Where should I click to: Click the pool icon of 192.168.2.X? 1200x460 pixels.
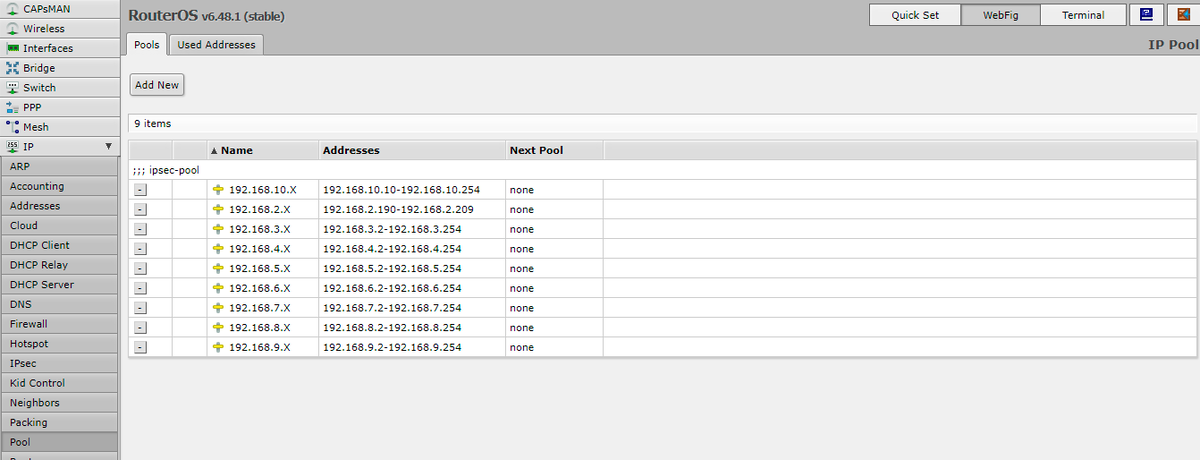pyautogui.click(x=219, y=210)
